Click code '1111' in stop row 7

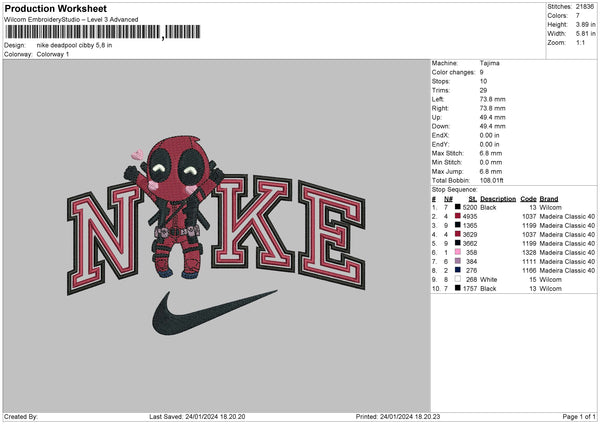(529, 261)
